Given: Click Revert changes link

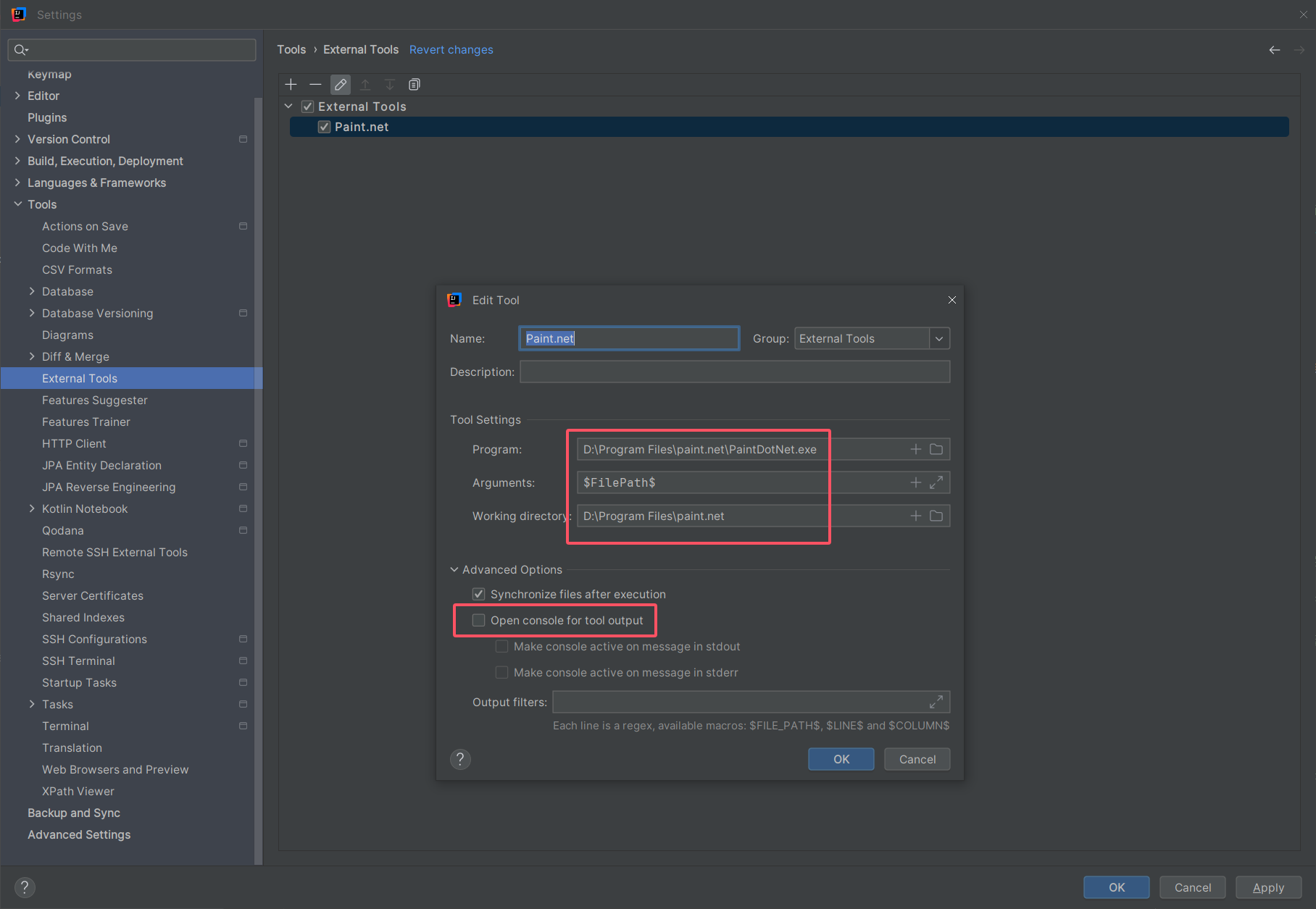Looking at the screenshot, I should coord(451,50).
